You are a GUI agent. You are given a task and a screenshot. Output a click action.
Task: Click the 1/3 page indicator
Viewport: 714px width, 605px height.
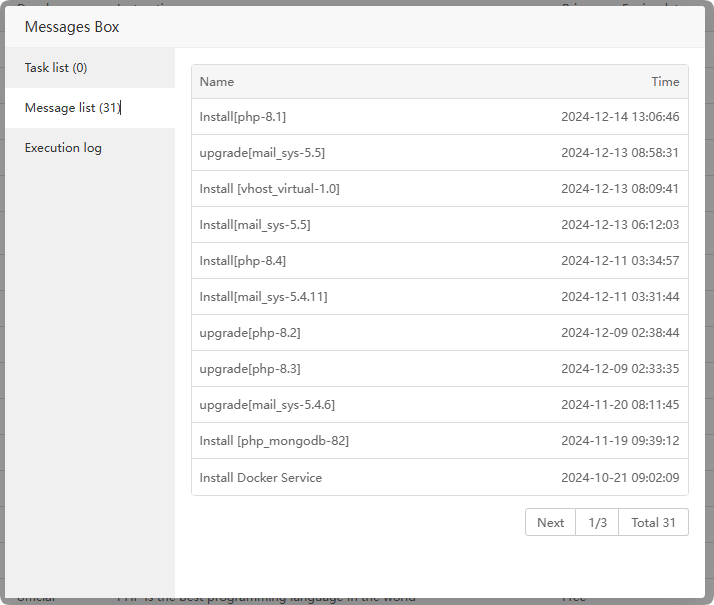[x=597, y=522]
